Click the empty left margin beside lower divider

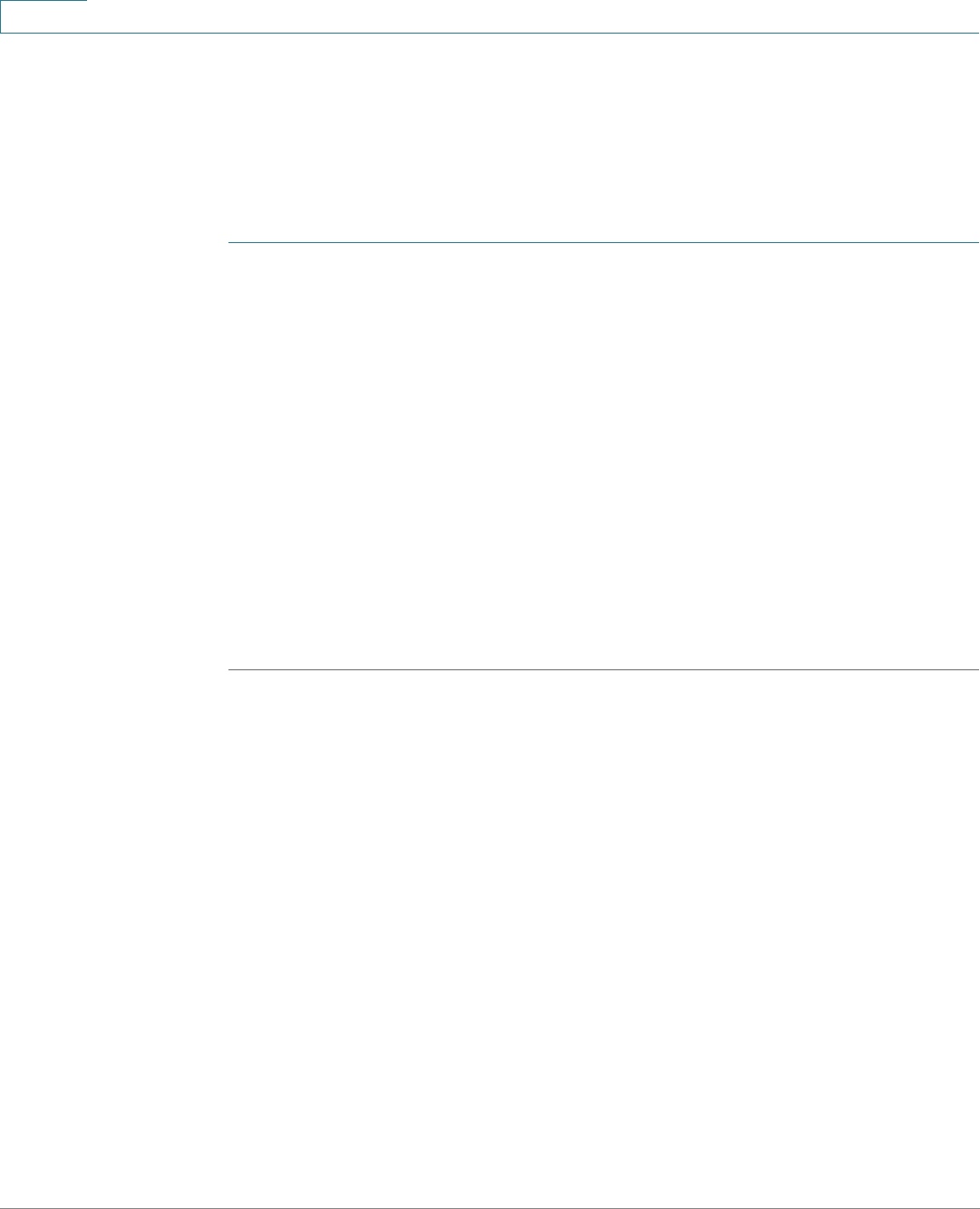tap(113, 670)
